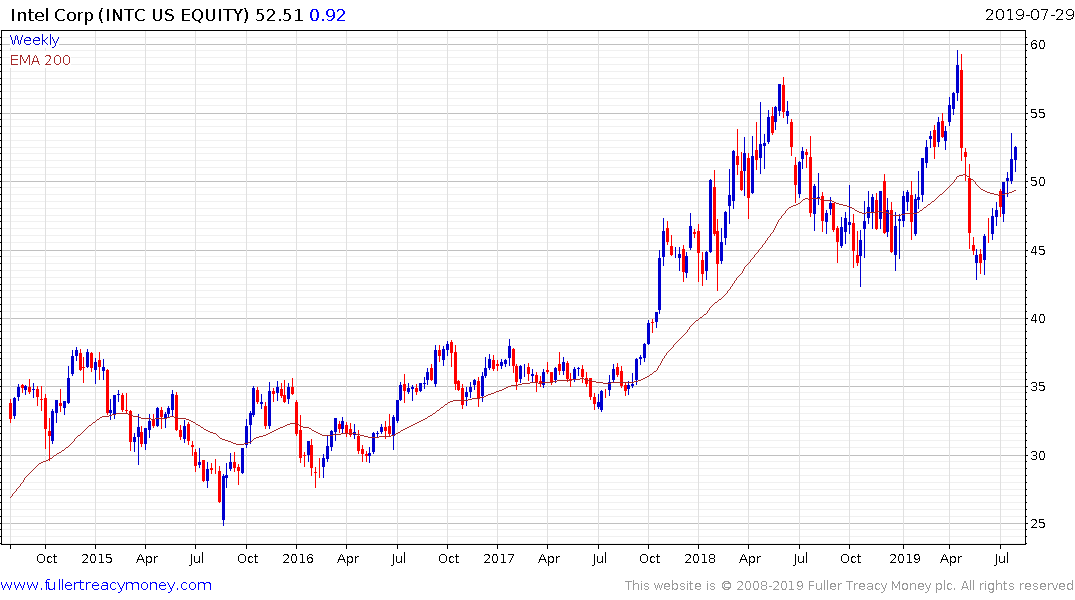Click the 50 price axis label
The width and height of the screenshot is (1075, 600).
coord(1037,182)
